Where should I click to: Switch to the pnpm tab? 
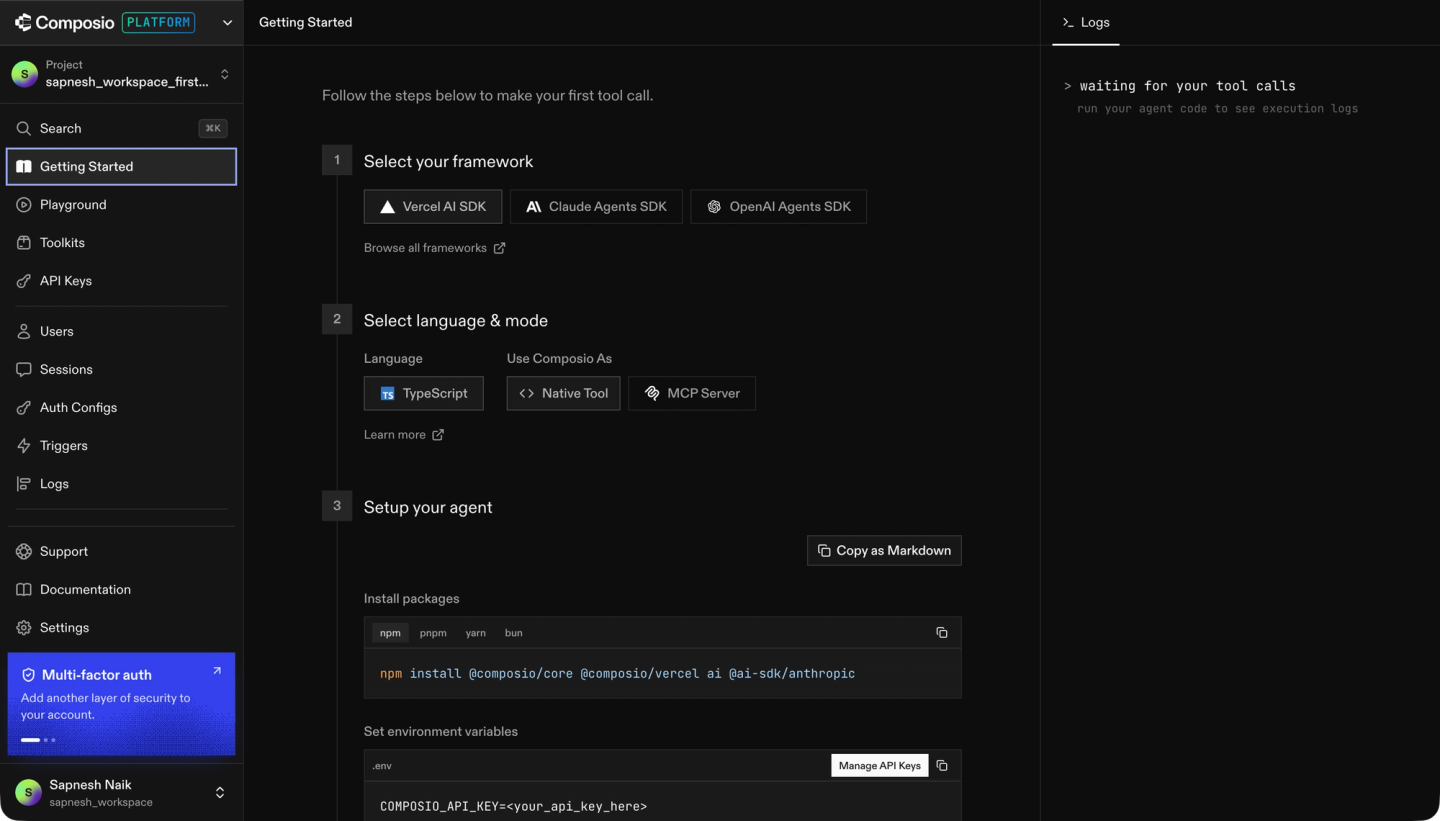(433, 633)
